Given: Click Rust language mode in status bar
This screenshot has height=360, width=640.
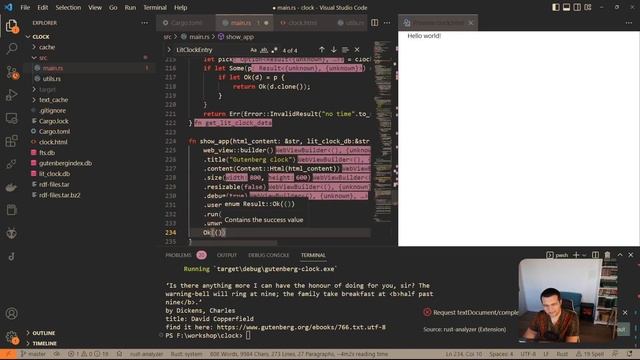Looking at the screenshot, I should click(x=562, y=354).
